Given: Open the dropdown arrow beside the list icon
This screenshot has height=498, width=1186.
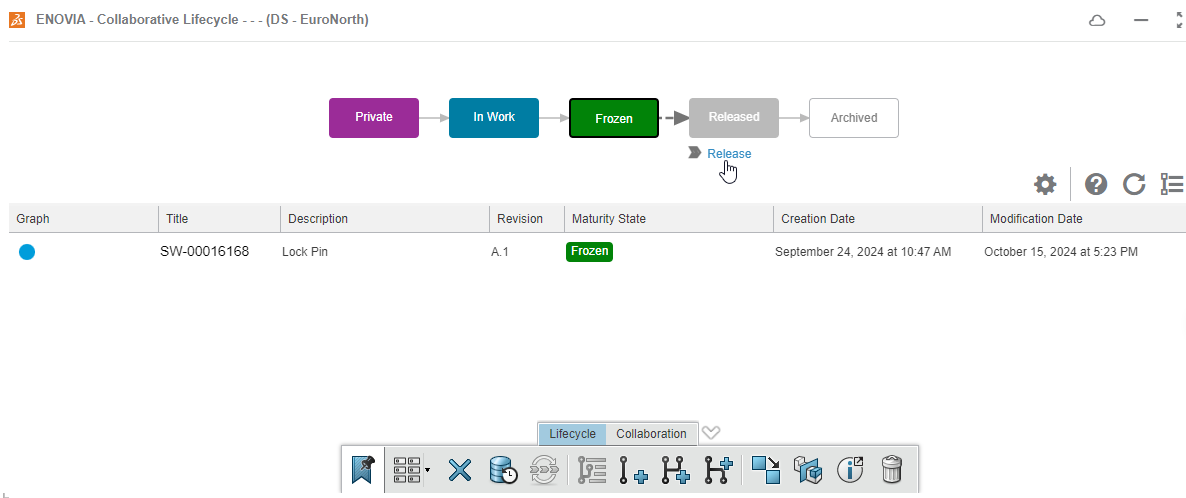Looking at the screenshot, I should point(428,469).
